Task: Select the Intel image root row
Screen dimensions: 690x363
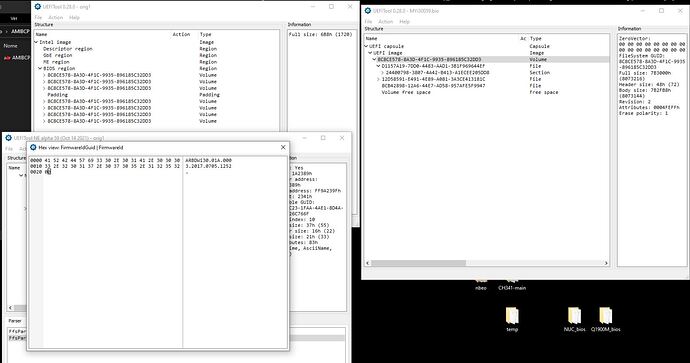Action: coord(156,42)
